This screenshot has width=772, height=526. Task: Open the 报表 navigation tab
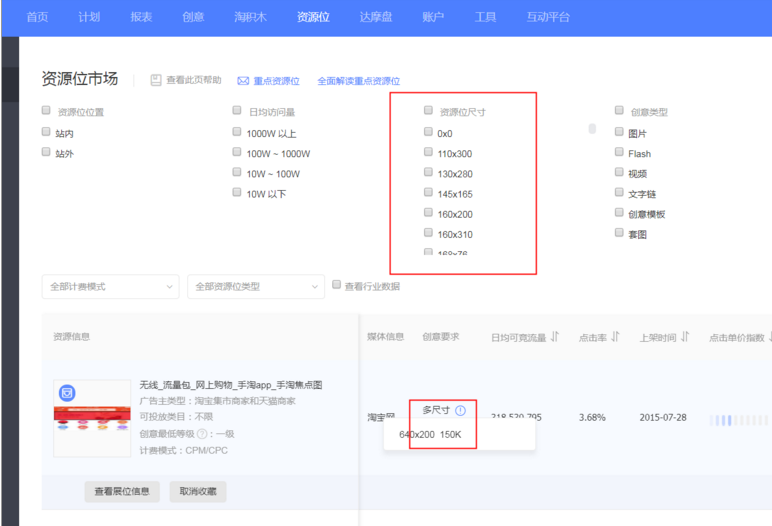point(141,18)
